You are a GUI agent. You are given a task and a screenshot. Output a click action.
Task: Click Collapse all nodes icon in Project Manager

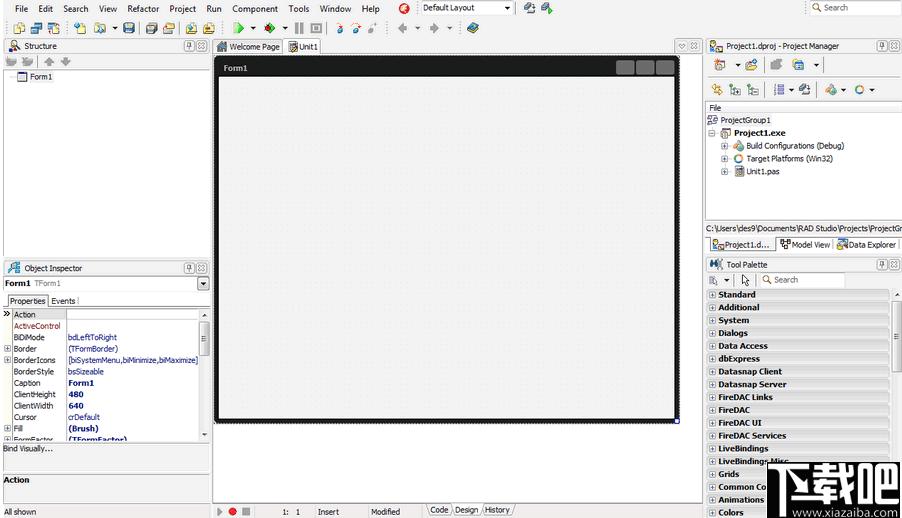point(752,90)
